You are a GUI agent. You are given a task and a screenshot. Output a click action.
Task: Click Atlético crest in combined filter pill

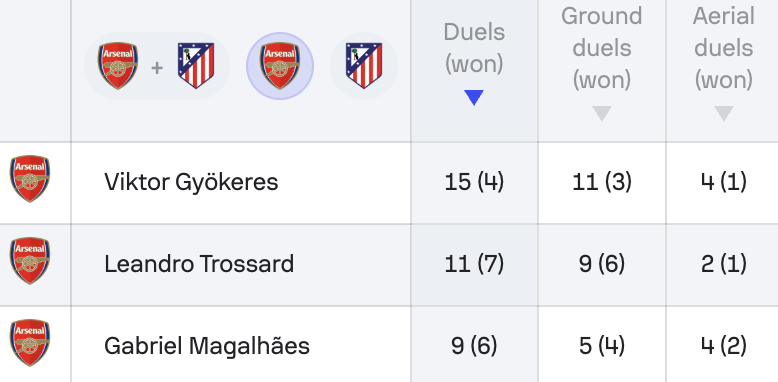click(196, 66)
